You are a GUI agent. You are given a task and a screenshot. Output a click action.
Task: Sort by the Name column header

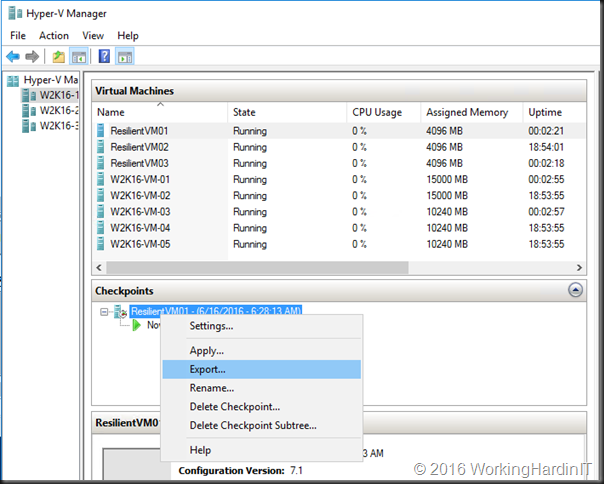[159, 112]
